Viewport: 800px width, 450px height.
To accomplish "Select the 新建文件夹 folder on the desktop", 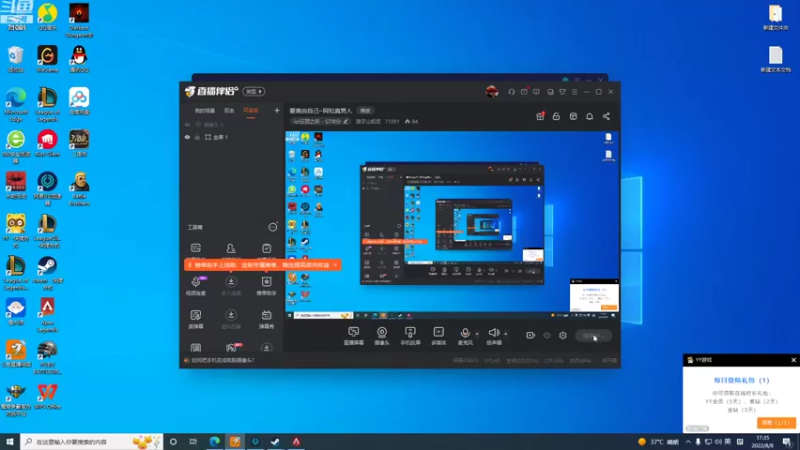I will coord(776,17).
